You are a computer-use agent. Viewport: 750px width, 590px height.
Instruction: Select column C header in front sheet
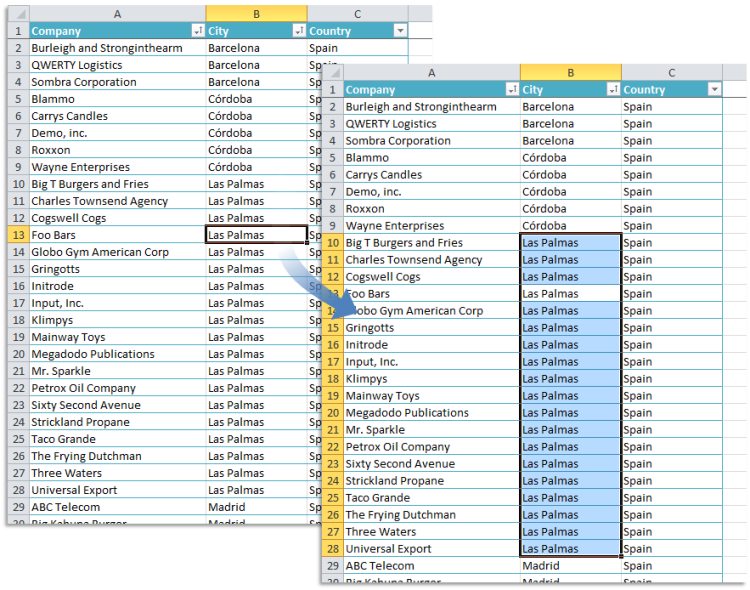(x=672, y=73)
